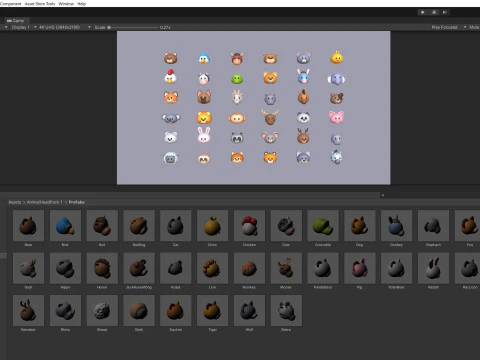Select the Dog prefab thumbnail
This screenshot has width=480, height=360.
360,226
